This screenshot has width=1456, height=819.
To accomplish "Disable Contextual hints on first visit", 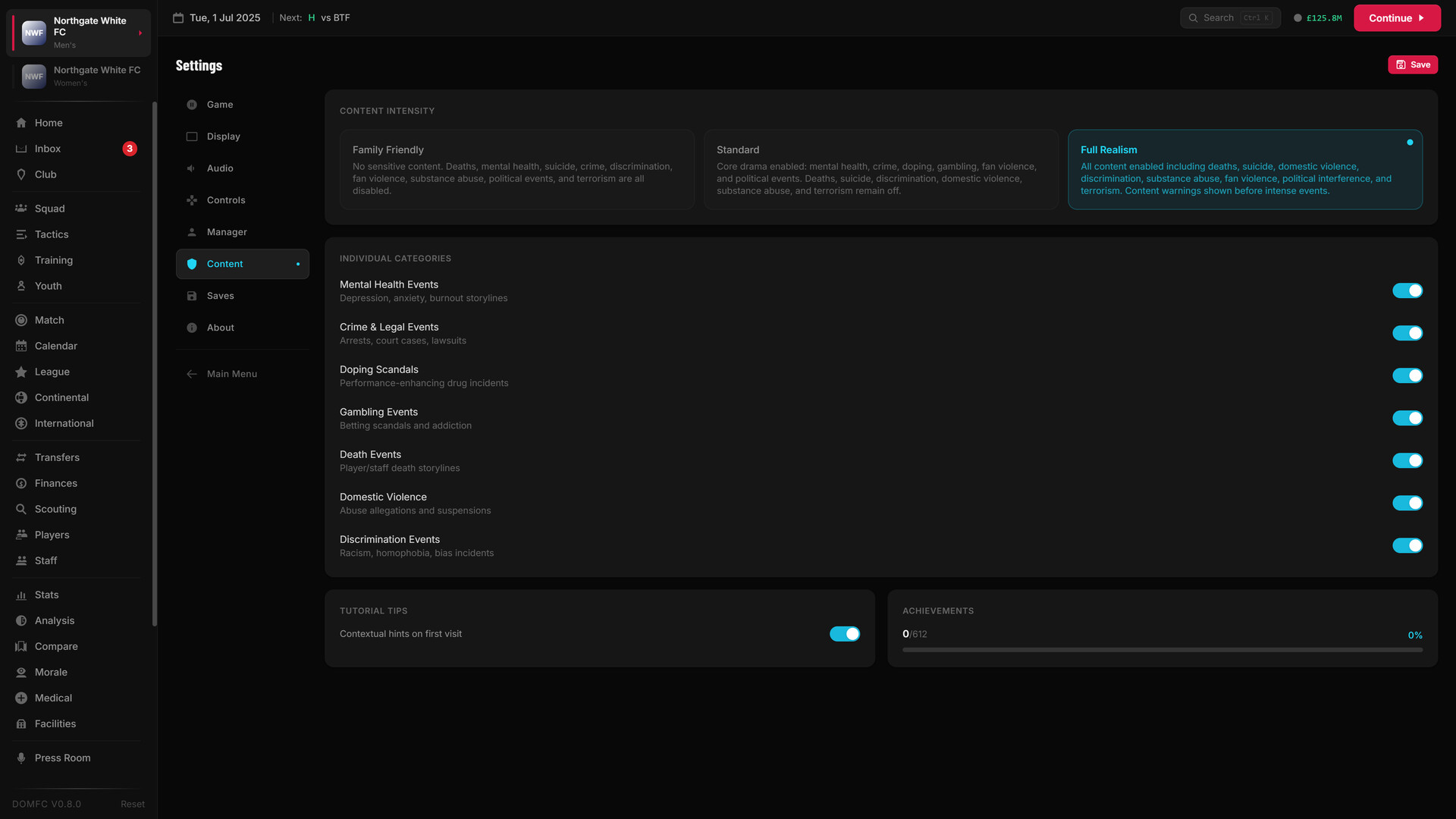I will click(844, 633).
